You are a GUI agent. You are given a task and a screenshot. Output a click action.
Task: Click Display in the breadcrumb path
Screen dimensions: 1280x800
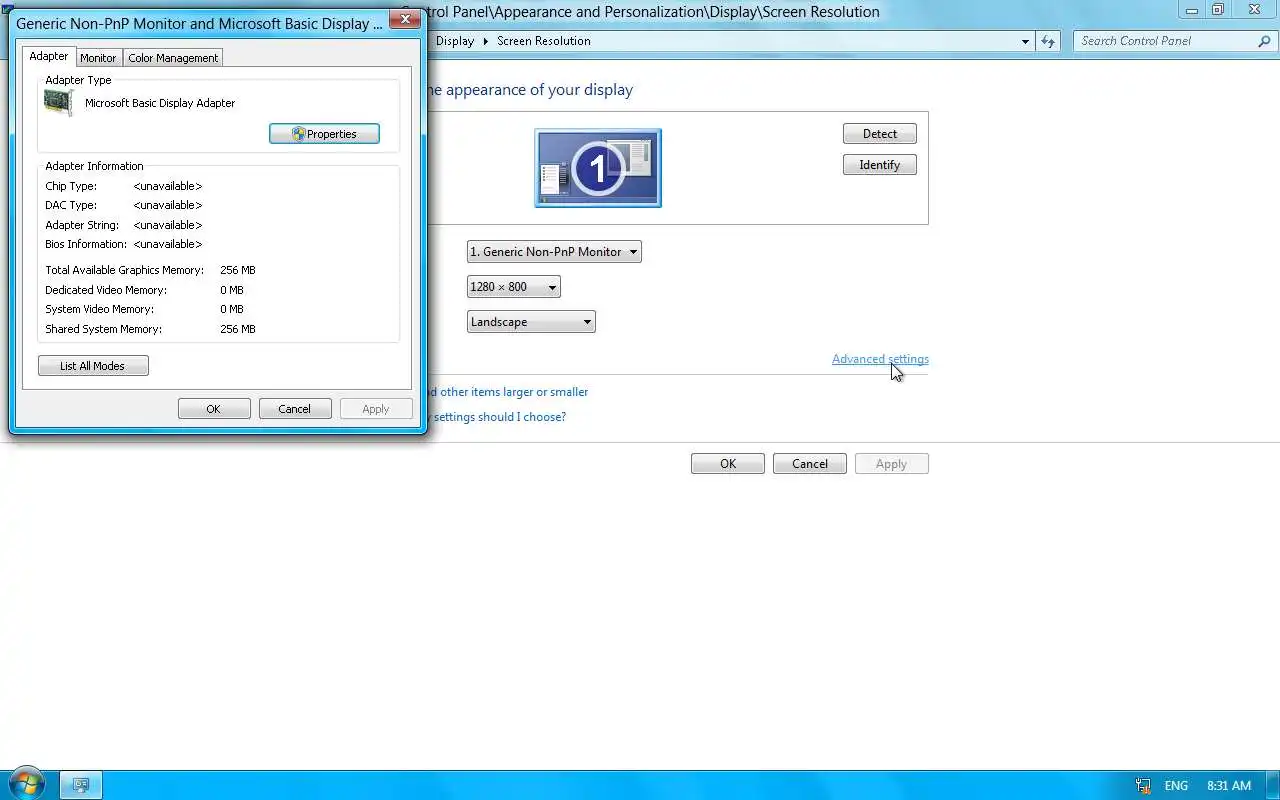point(455,41)
